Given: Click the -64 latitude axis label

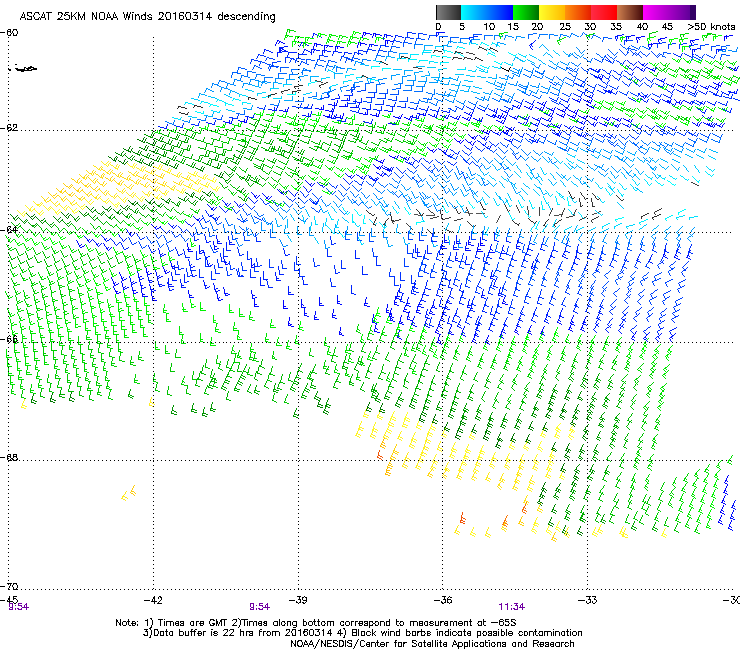Looking at the screenshot, I should pos(10,230).
